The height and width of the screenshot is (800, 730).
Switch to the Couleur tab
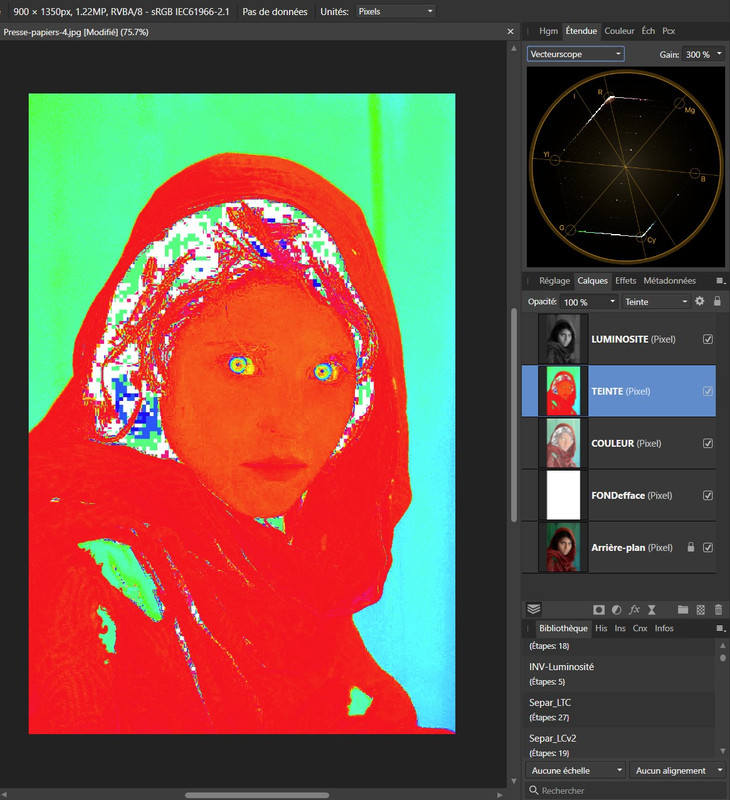619,31
